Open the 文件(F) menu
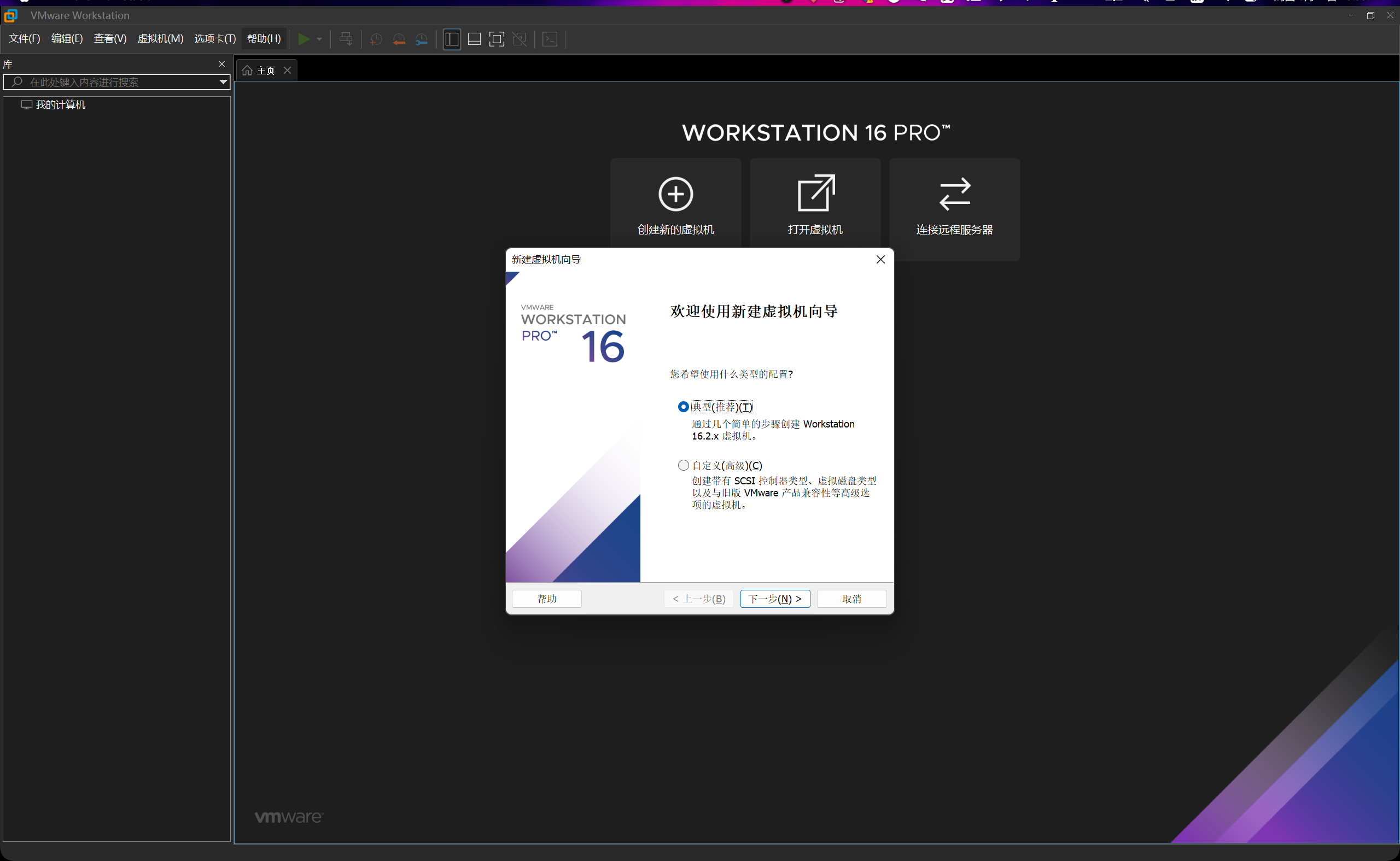The image size is (1400, 861). pyautogui.click(x=25, y=38)
